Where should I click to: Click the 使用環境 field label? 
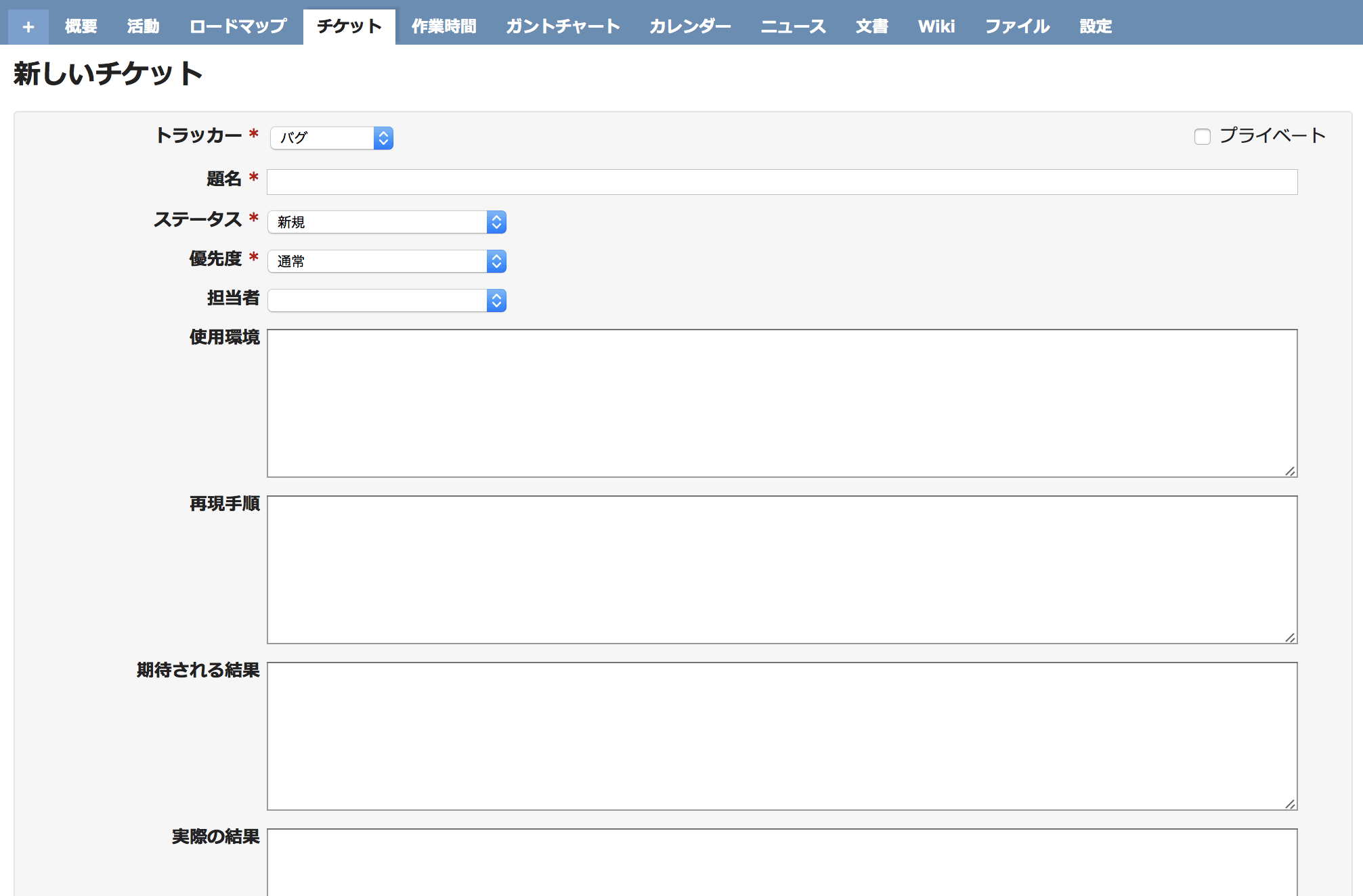click(224, 337)
